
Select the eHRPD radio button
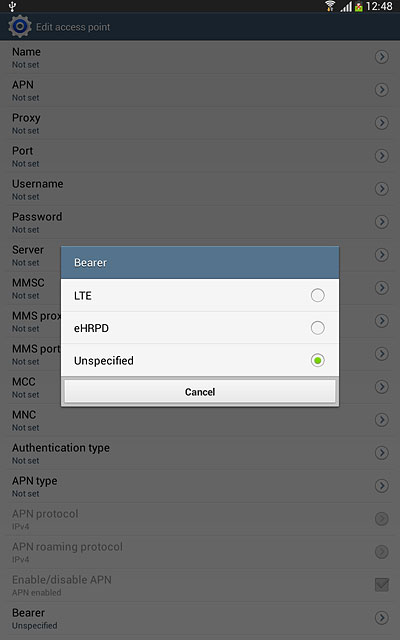(318, 328)
